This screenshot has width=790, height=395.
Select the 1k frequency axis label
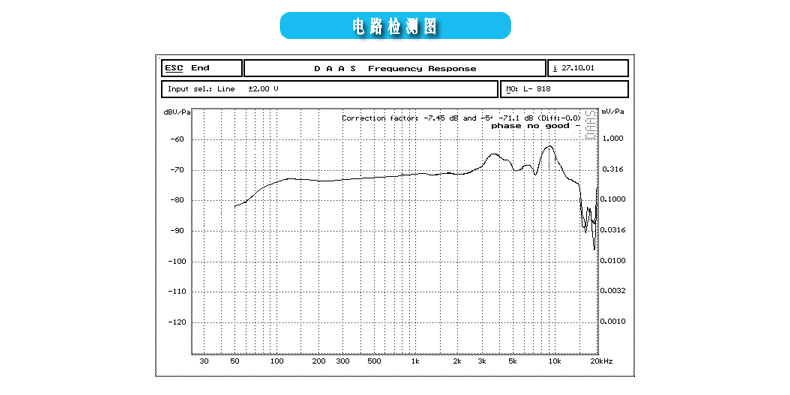click(415, 362)
